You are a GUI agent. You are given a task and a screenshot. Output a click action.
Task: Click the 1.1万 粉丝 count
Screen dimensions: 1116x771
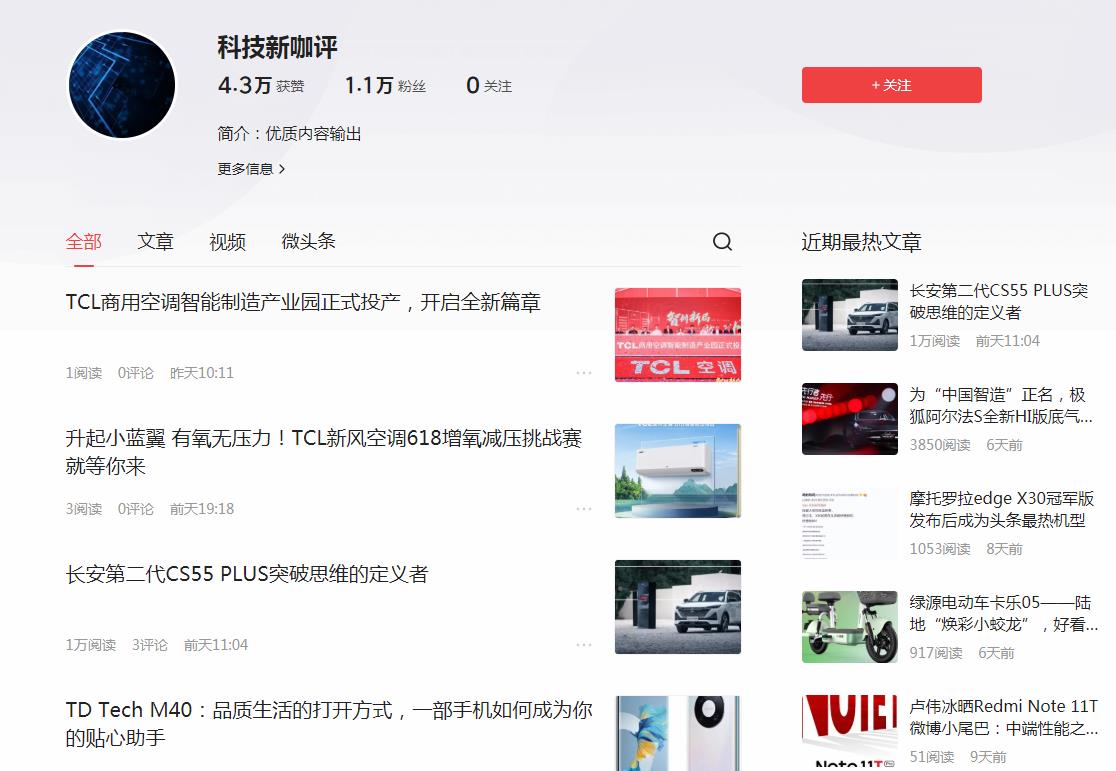click(x=385, y=85)
